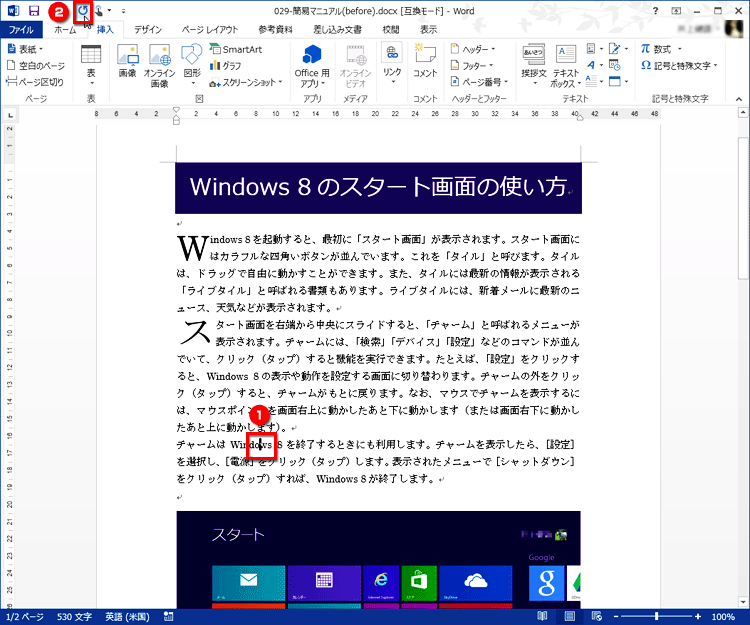Image resolution: width=750 pixels, height=625 pixels.
Task: Click the Word application icon in title bar
Action: point(13,11)
